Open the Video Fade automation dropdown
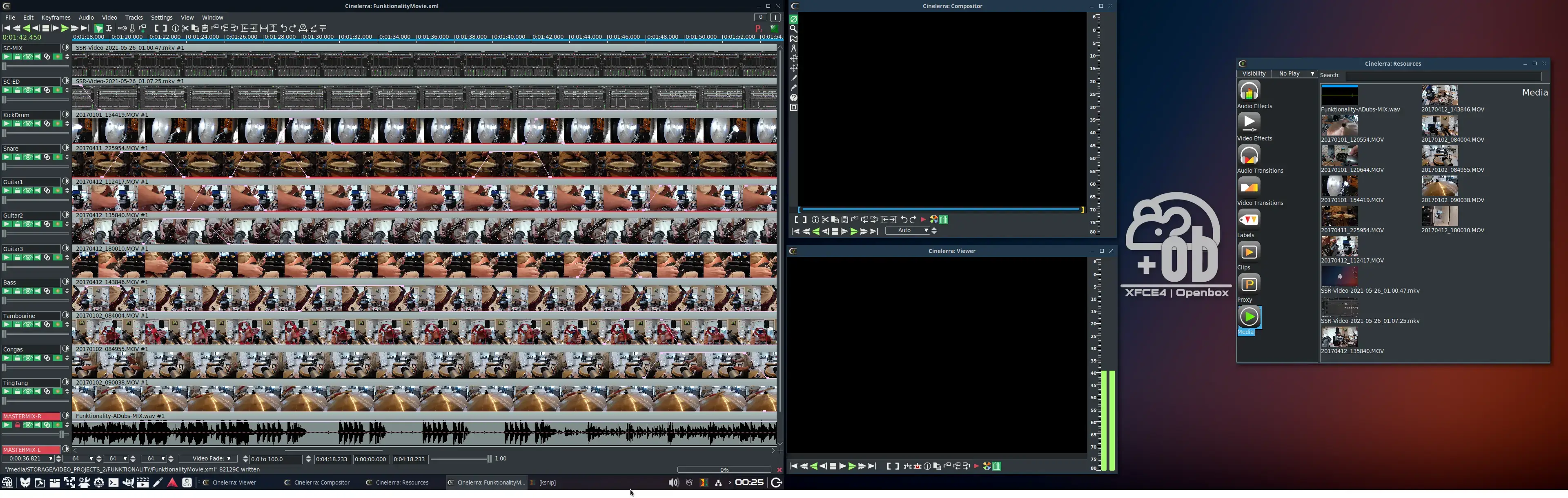Image resolution: width=1568 pixels, height=498 pixels. [209, 459]
